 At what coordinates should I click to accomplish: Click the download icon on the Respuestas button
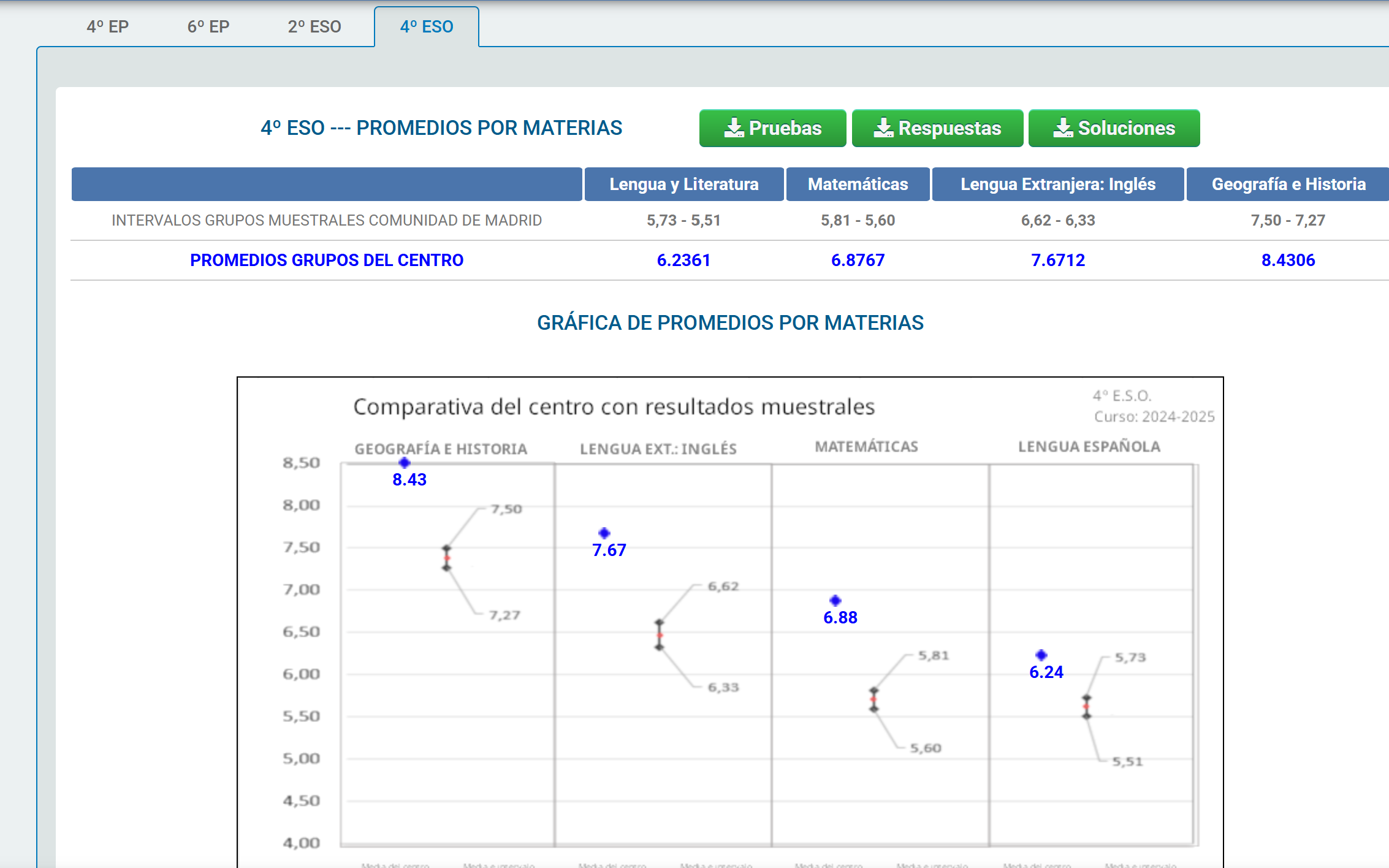[x=883, y=128]
